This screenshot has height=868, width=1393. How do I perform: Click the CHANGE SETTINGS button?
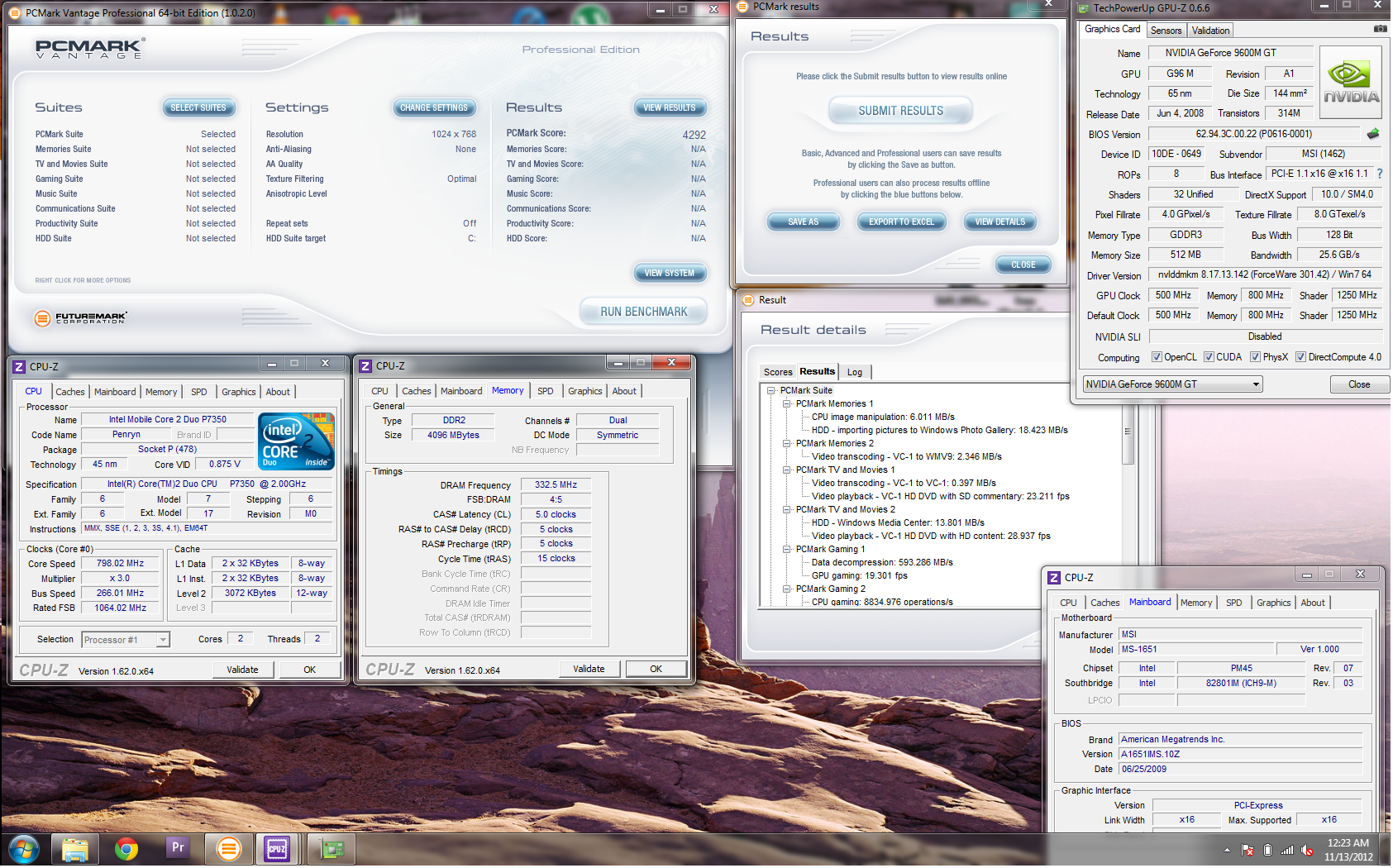[434, 108]
